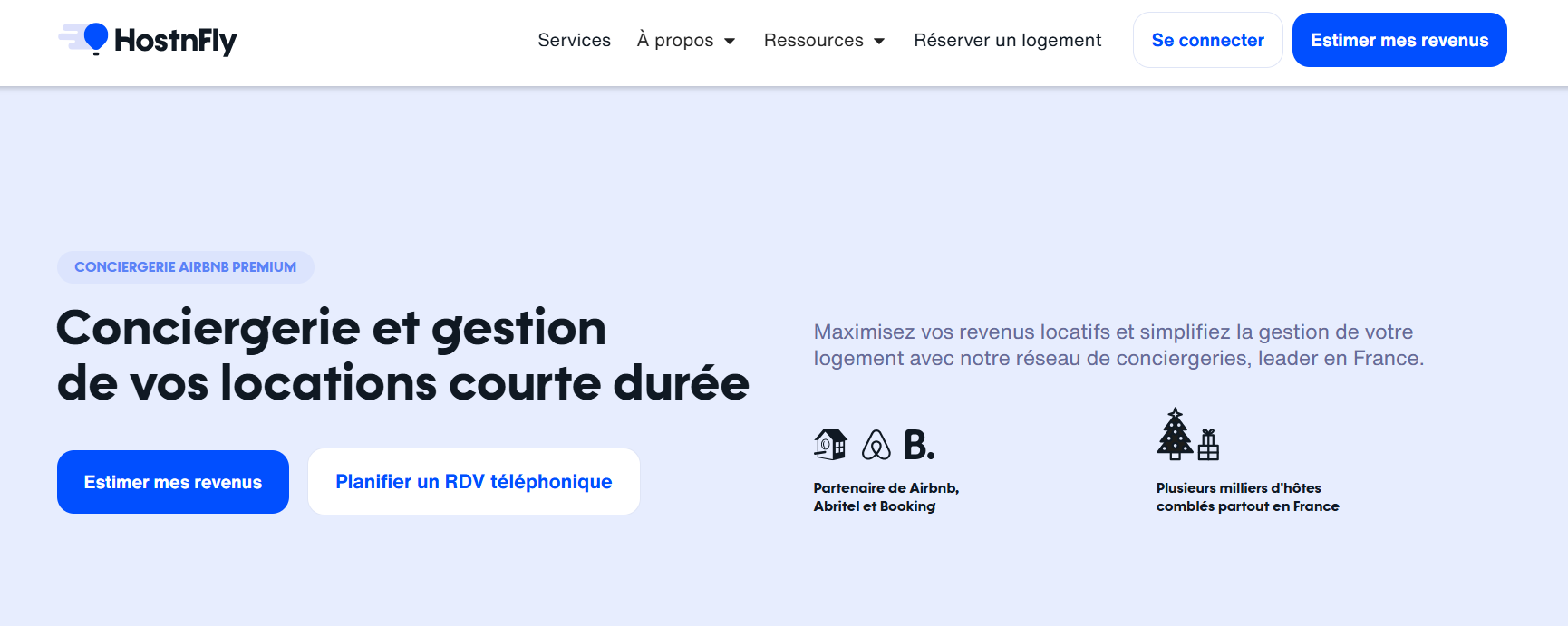Go to Réserver un logement
The height and width of the screenshot is (626, 1568).
(x=1007, y=40)
